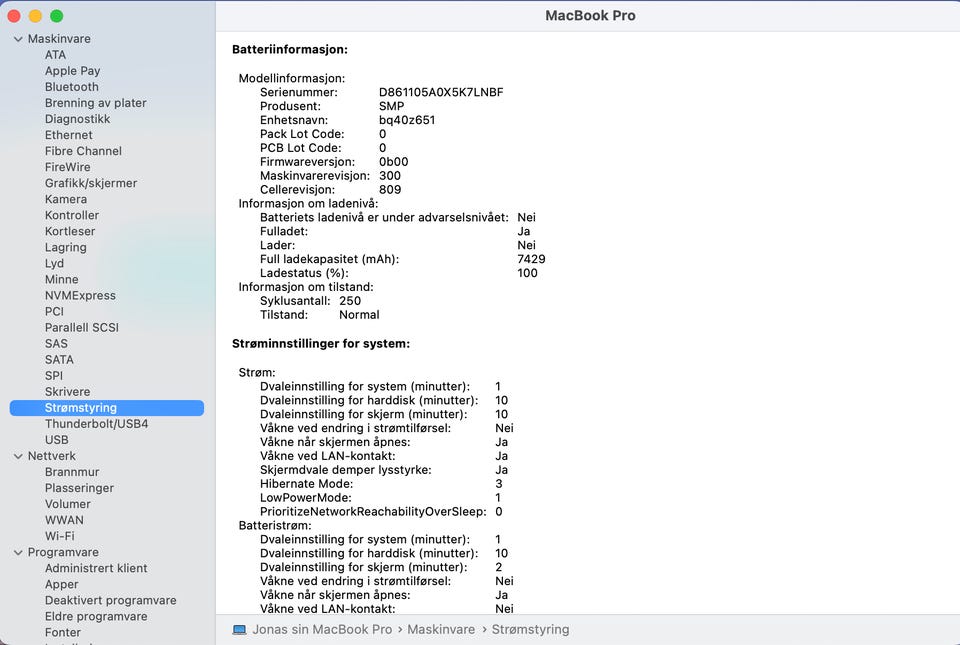960x645 pixels.
Task: Click the Maskinvare category label
Action: [59, 39]
